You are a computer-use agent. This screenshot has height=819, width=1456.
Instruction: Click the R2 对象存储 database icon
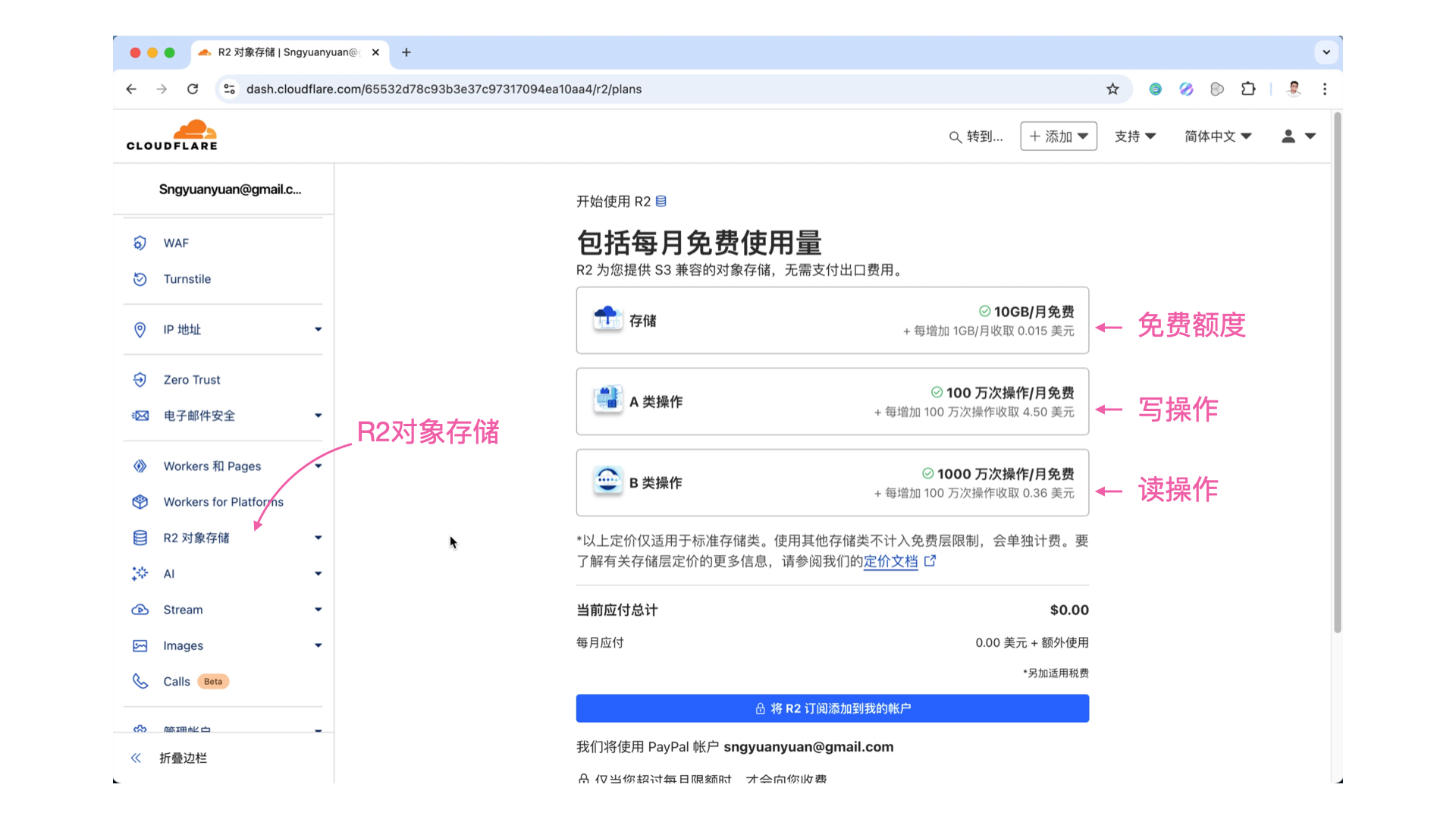coord(140,537)
